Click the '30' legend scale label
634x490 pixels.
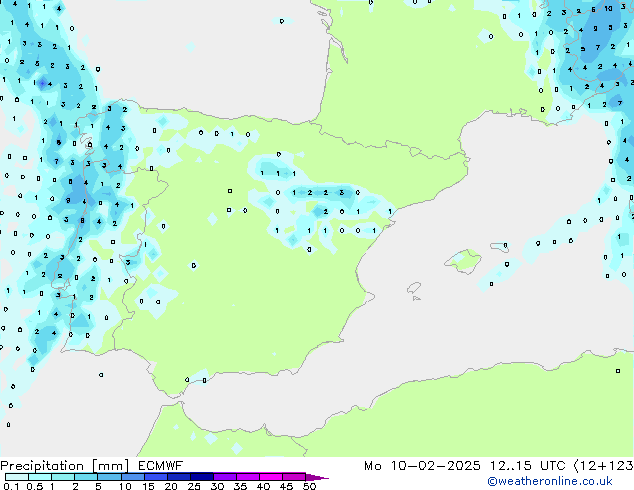[217, 486]
